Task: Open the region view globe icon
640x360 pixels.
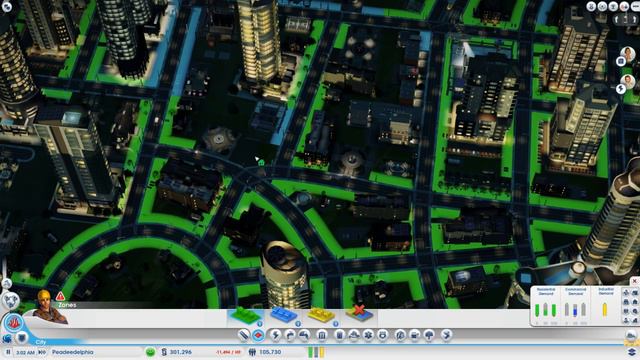Action: pos(7,339)
